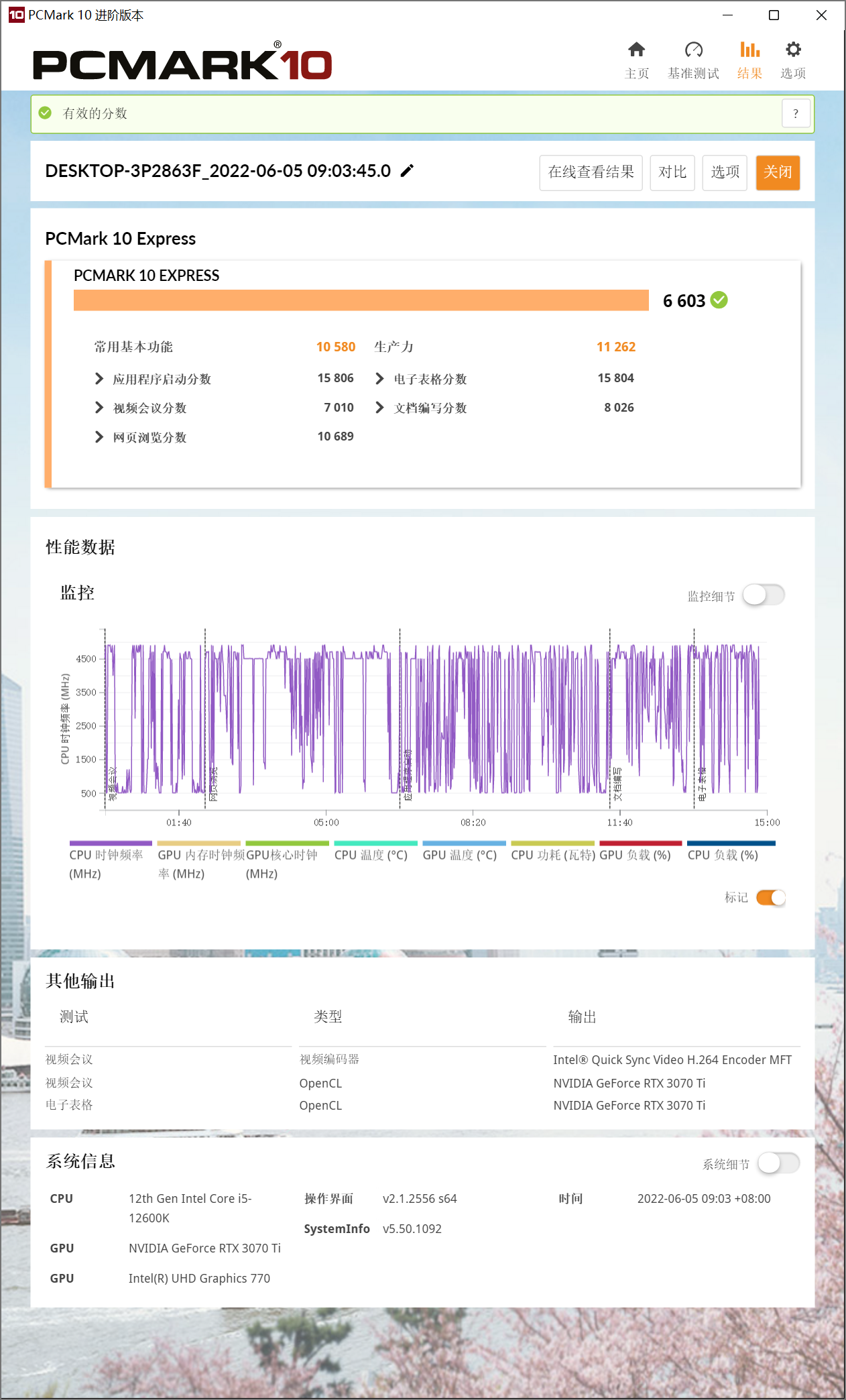846x1400 pixels.
Task: Click the 电子表格 marker on the chart
Action: pos(702,784)
